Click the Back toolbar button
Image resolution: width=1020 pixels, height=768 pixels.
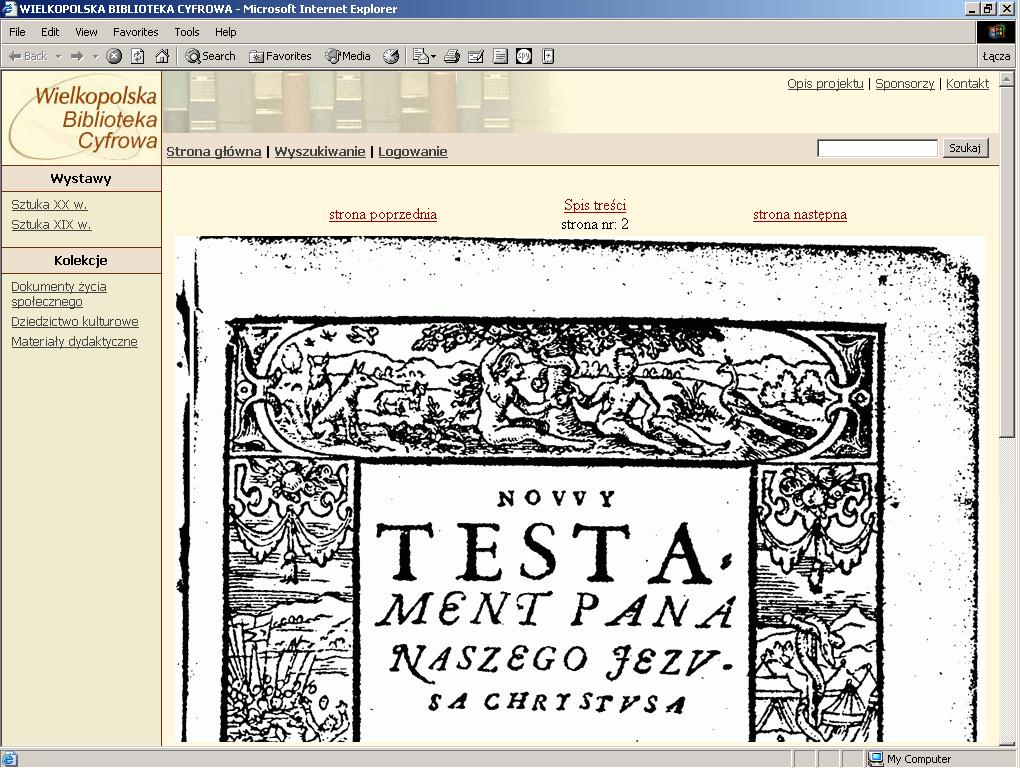[x=27, y=57]
